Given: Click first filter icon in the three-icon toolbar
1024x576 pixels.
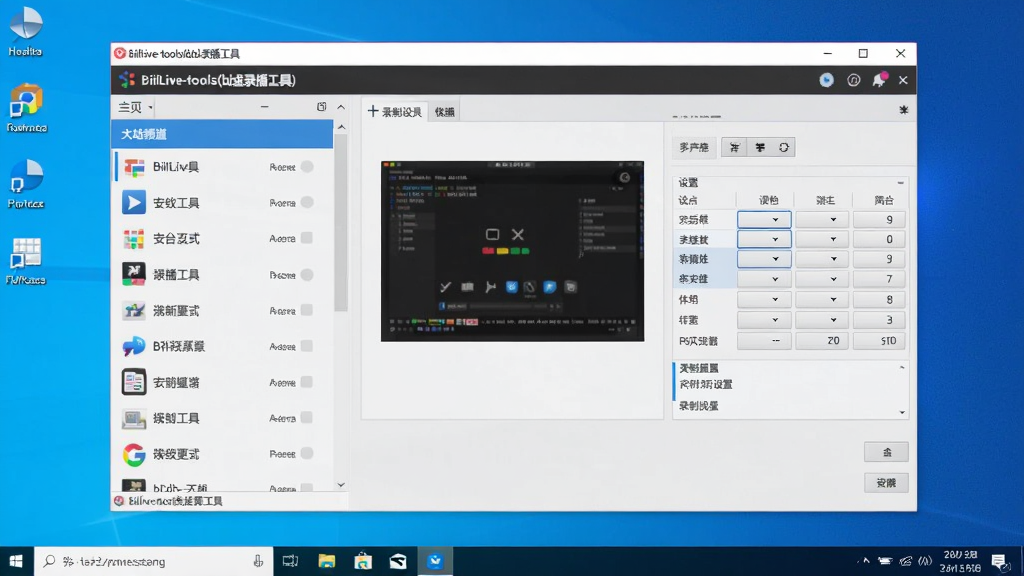Looking at the screenshot, I should 734,148.
